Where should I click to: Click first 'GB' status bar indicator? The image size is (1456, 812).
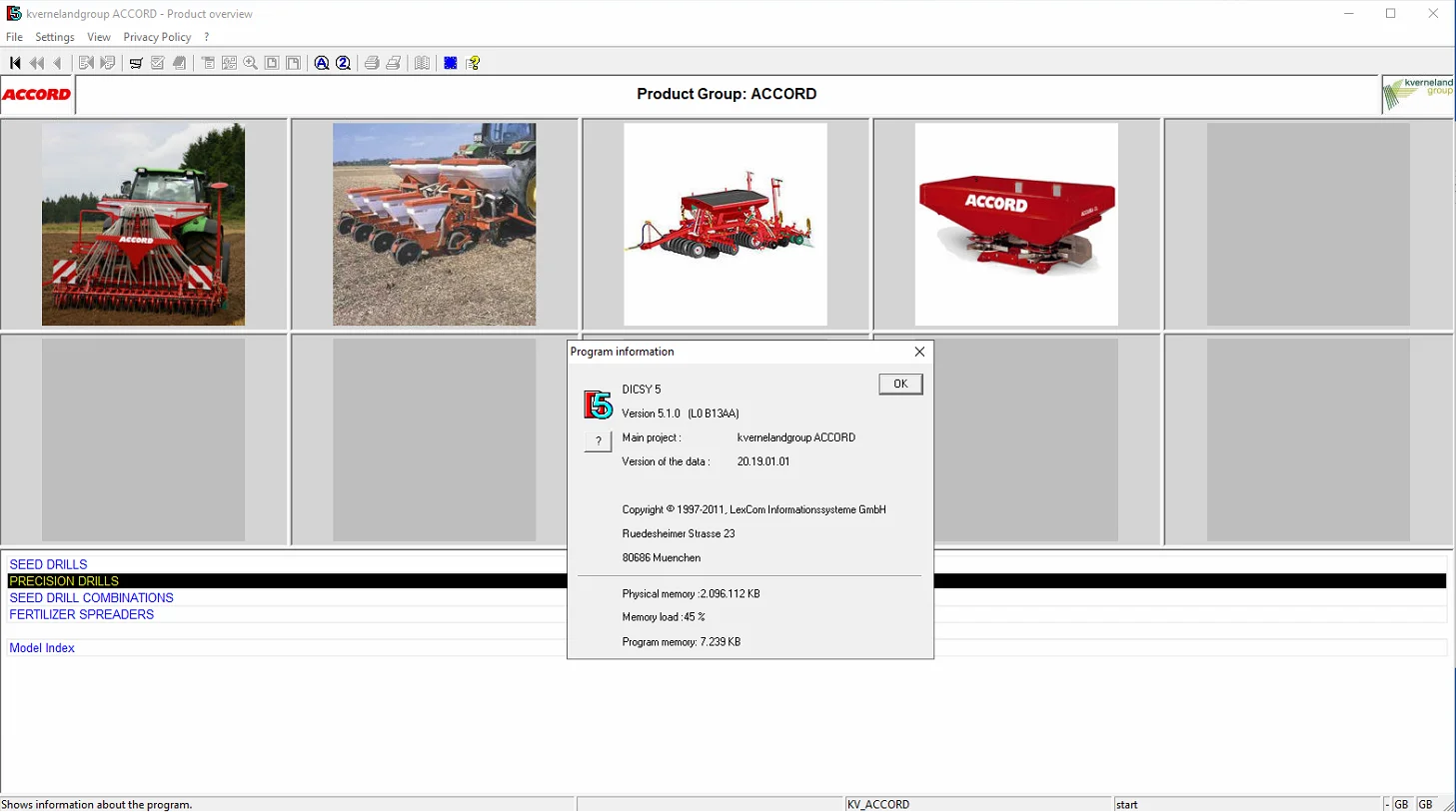click(1401, 805)
